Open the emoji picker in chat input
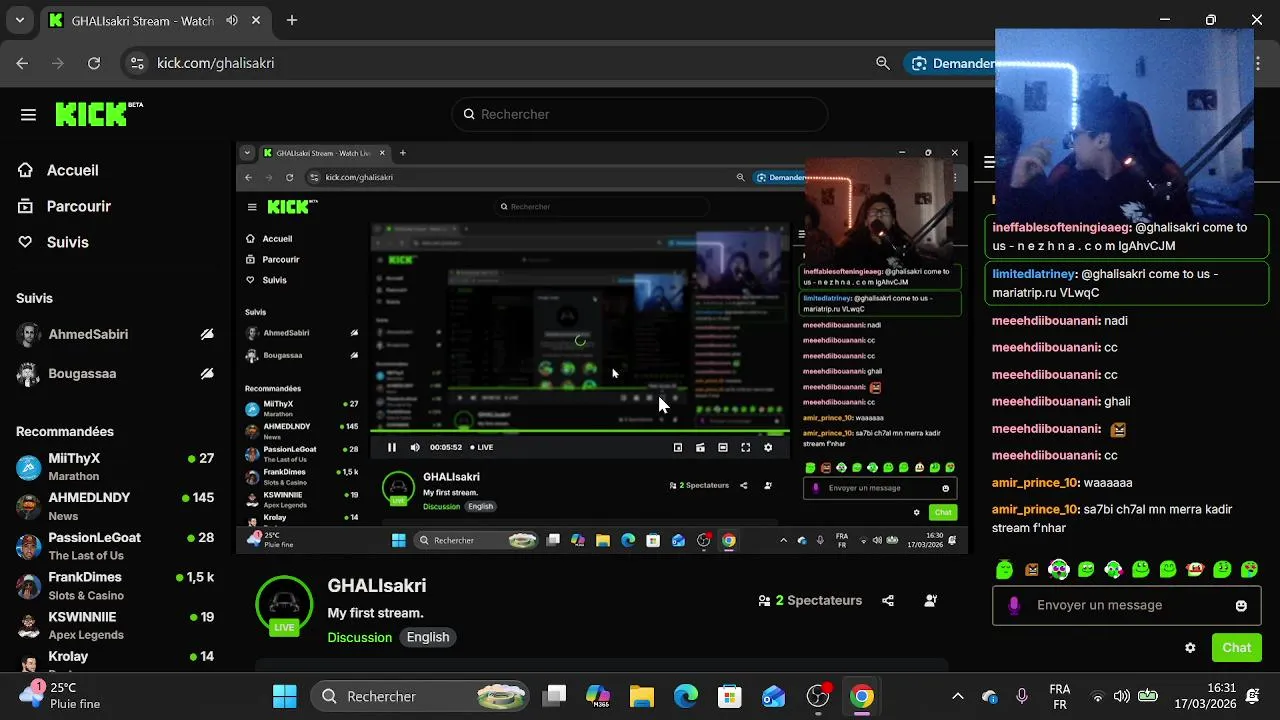The height and width of the screenshot is (720, 1280). tap(1241, 605)
